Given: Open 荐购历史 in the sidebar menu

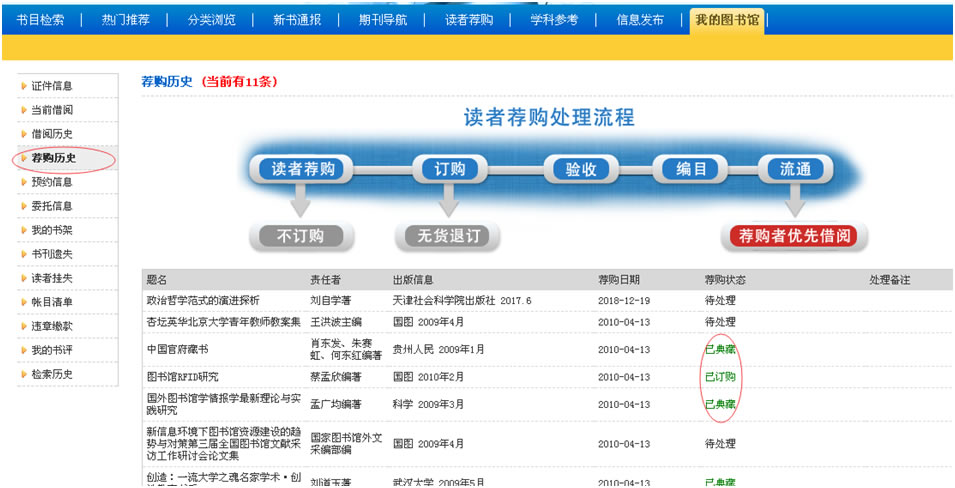Looking at the screenshot, I should tap(53, 158).
